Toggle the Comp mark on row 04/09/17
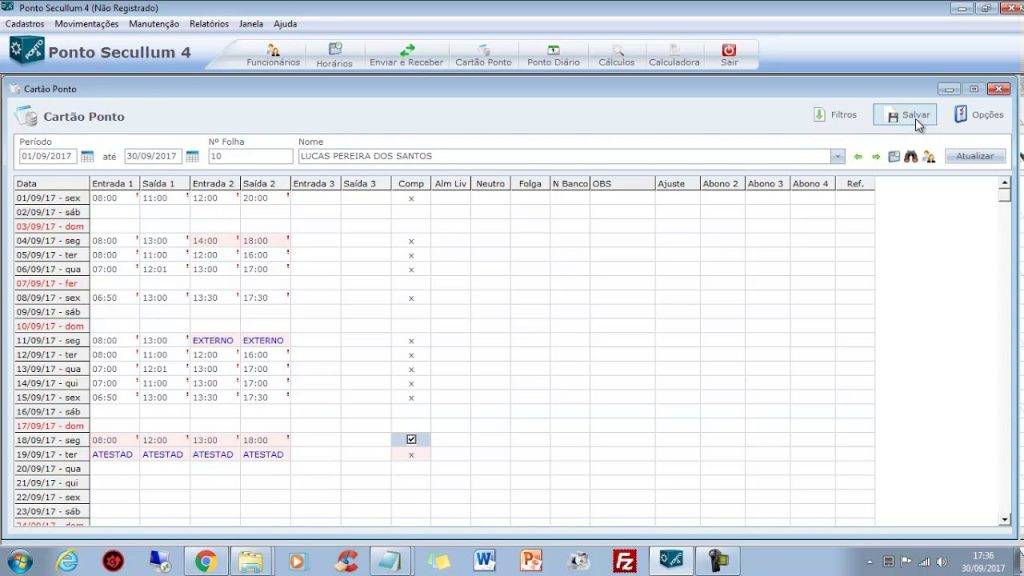Screen dimensions: 1024x576 click(x=411, y=241)
